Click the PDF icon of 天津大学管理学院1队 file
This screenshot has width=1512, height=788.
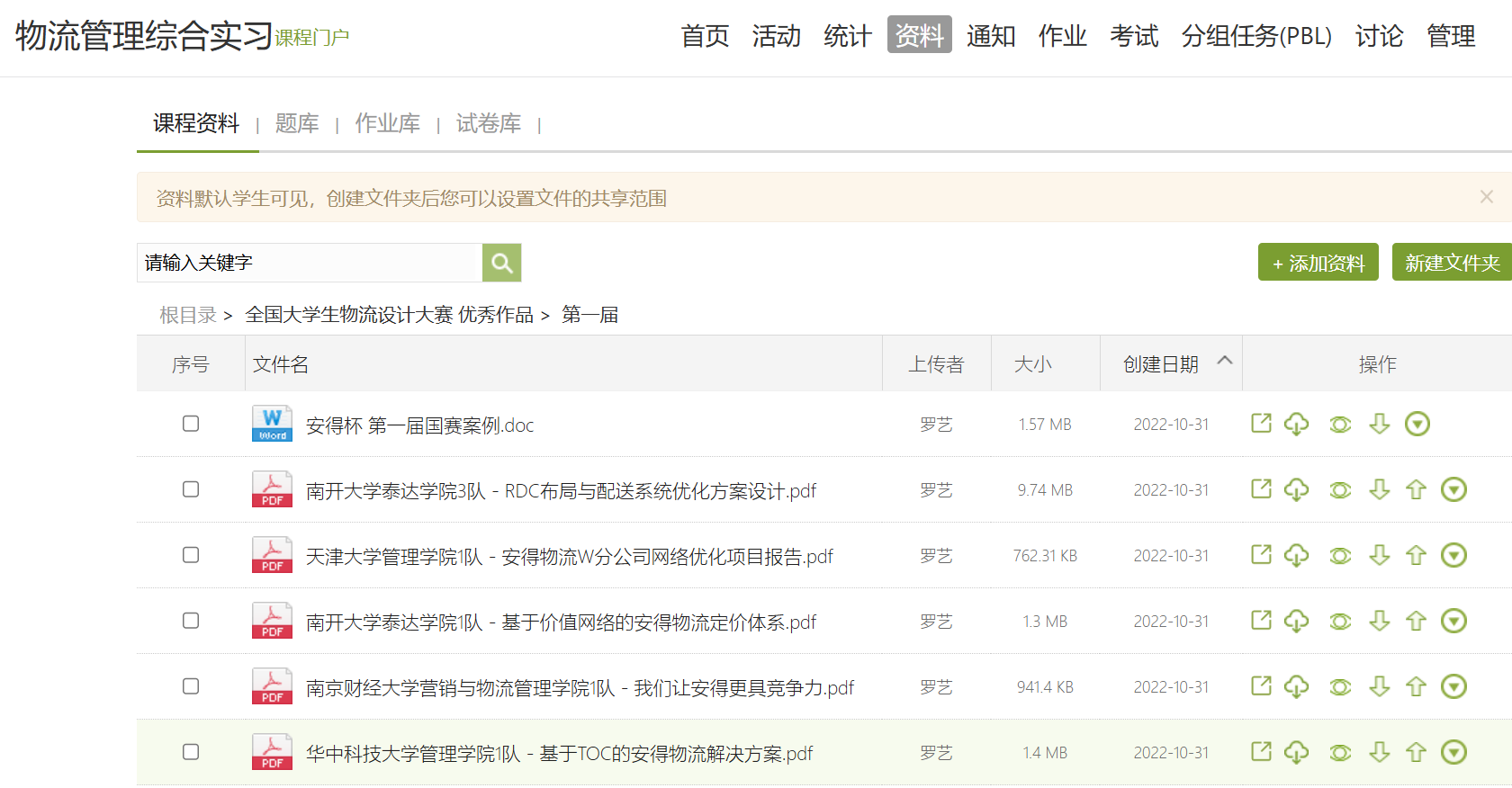pos(272,555)
